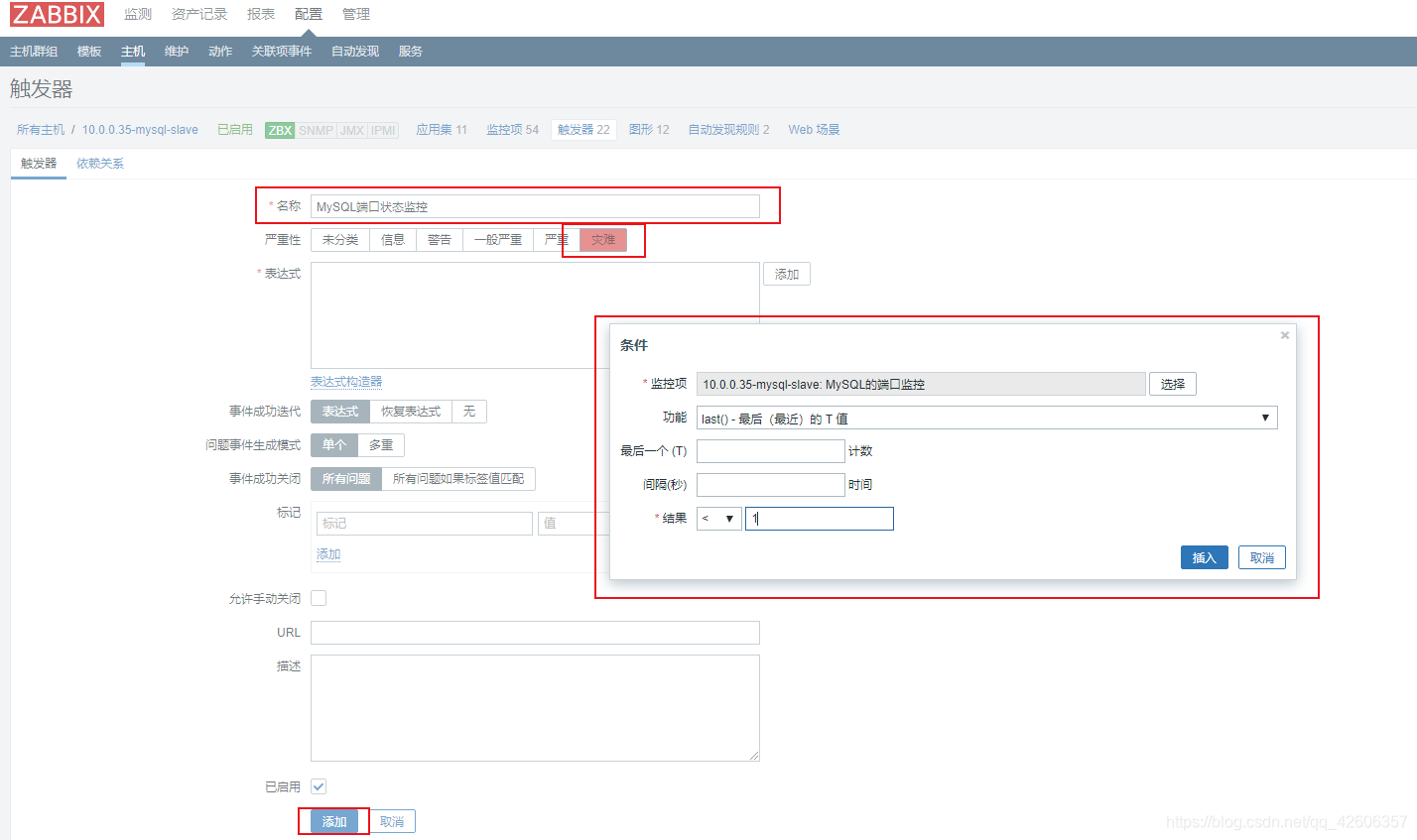This screenshot has height=840, width=1417.
Task: Open 报表 menu
Action: tap(261, 14)
